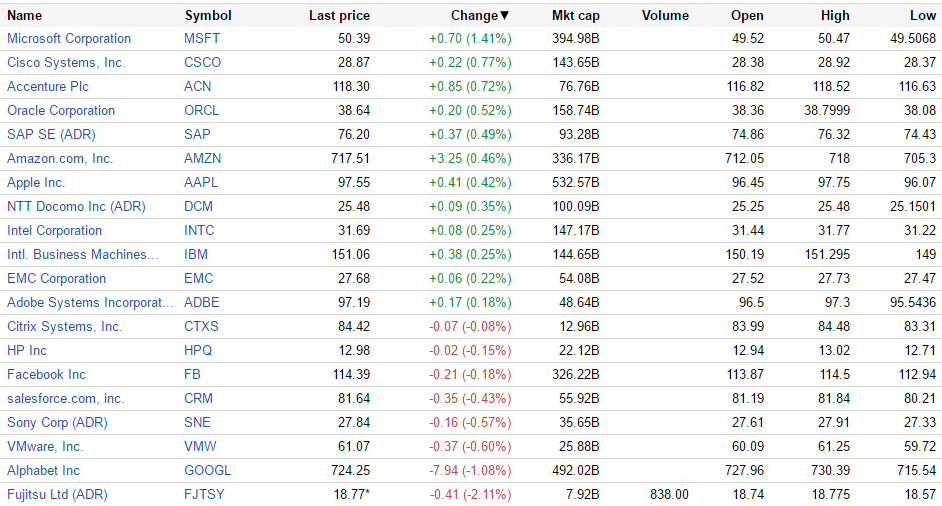Click the CRM symbol link
The image size is (942, 506).
coord(198,399)
